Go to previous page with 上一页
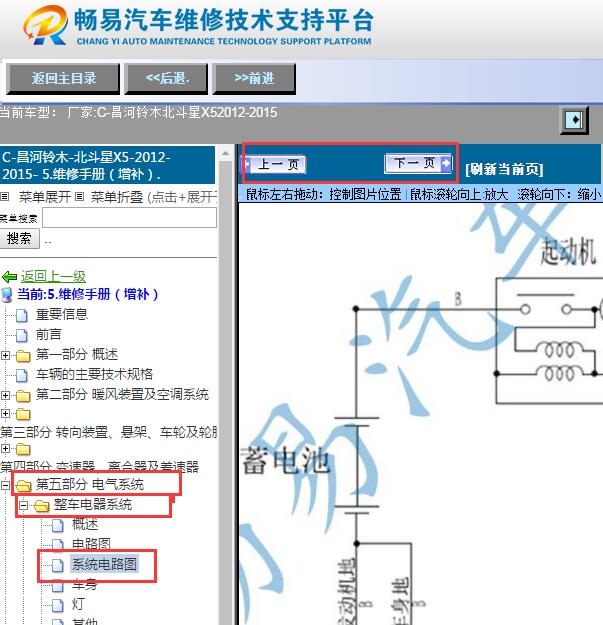 (275, 164)
